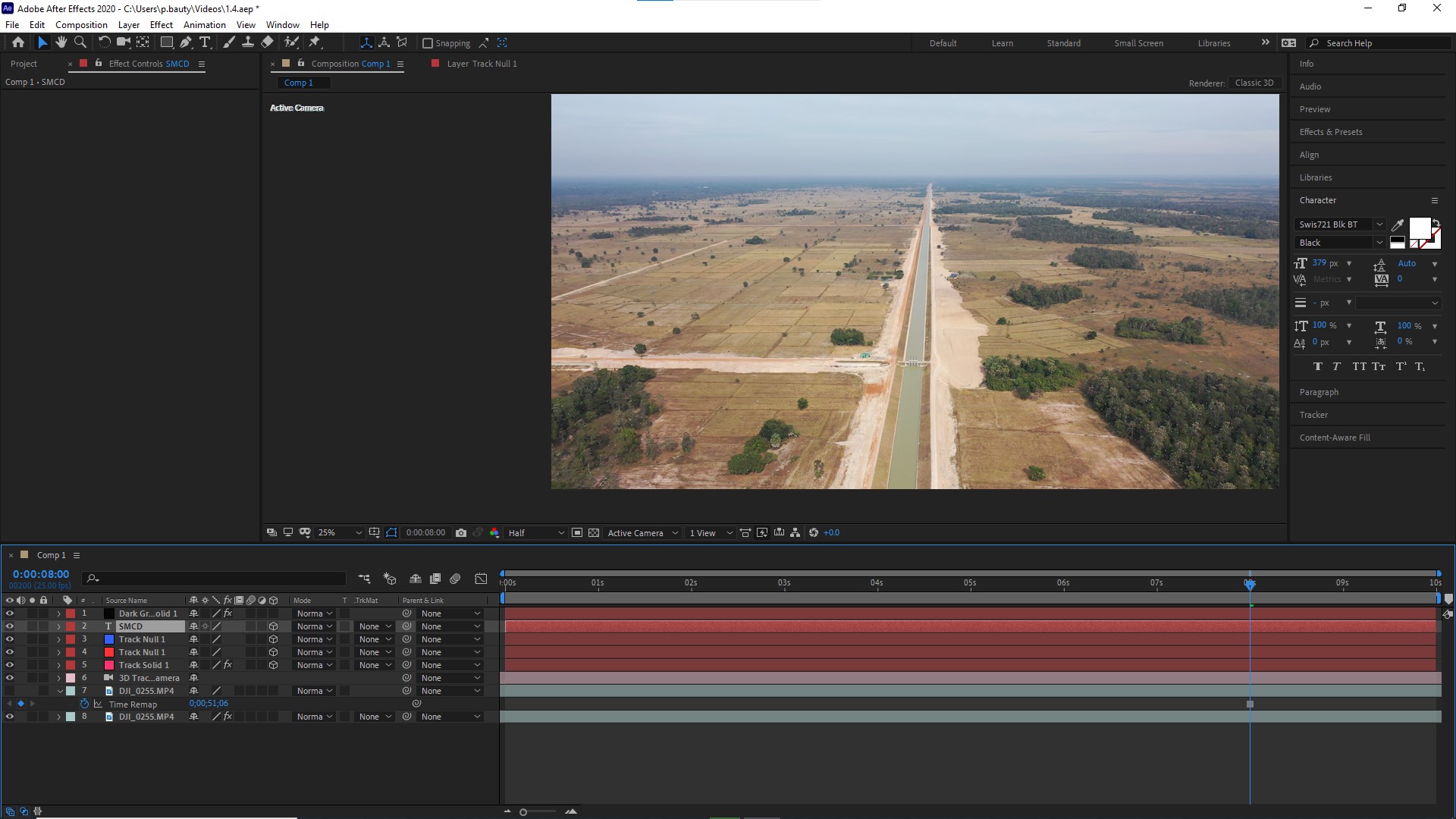
Task: Activate the Camera tool
Action: [x=122, y=42]
